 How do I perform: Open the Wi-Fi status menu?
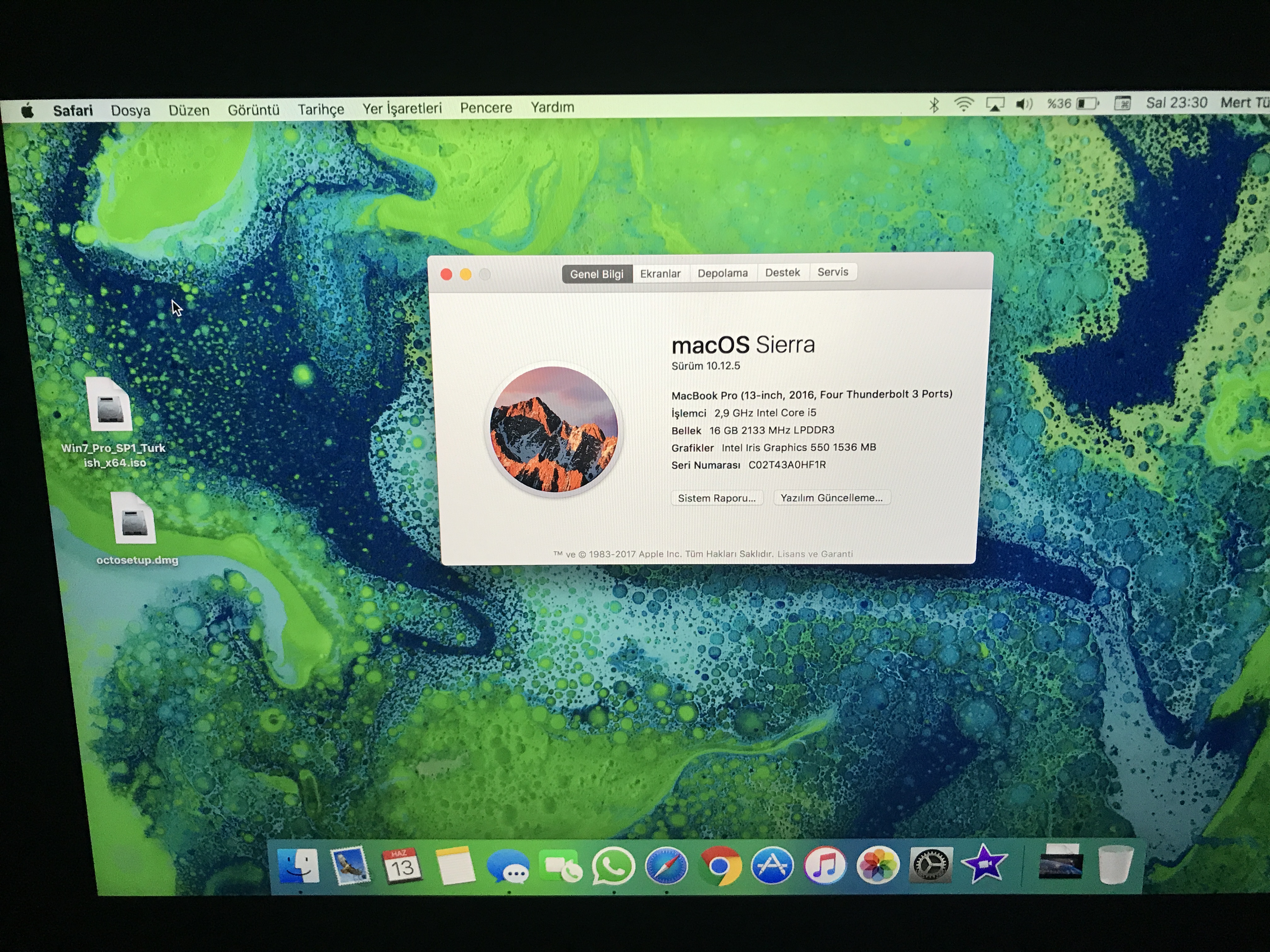[964, 105]
